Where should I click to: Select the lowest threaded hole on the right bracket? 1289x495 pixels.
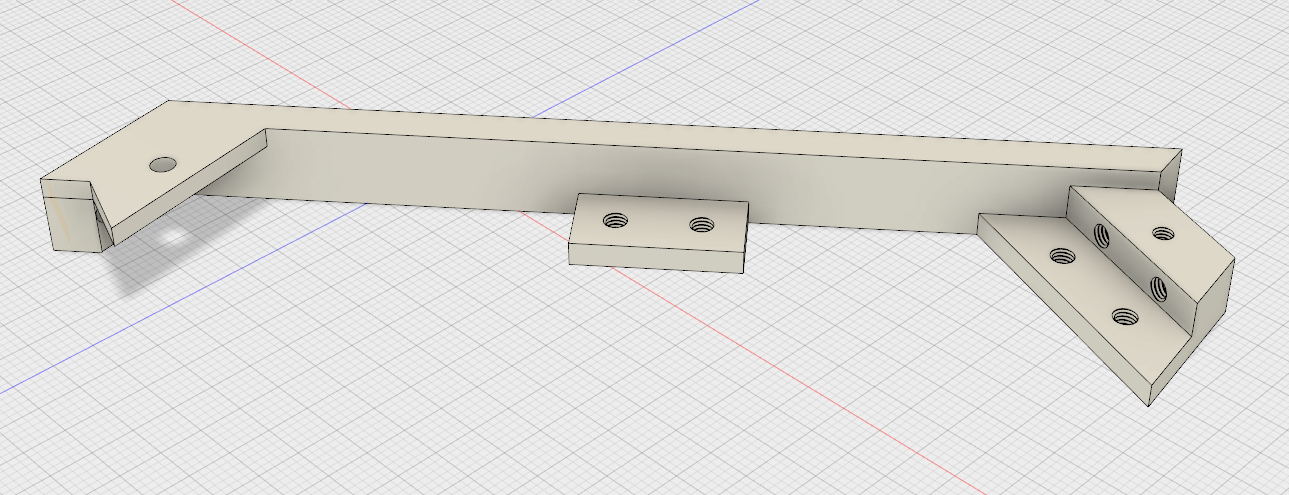coord(1126,319)
